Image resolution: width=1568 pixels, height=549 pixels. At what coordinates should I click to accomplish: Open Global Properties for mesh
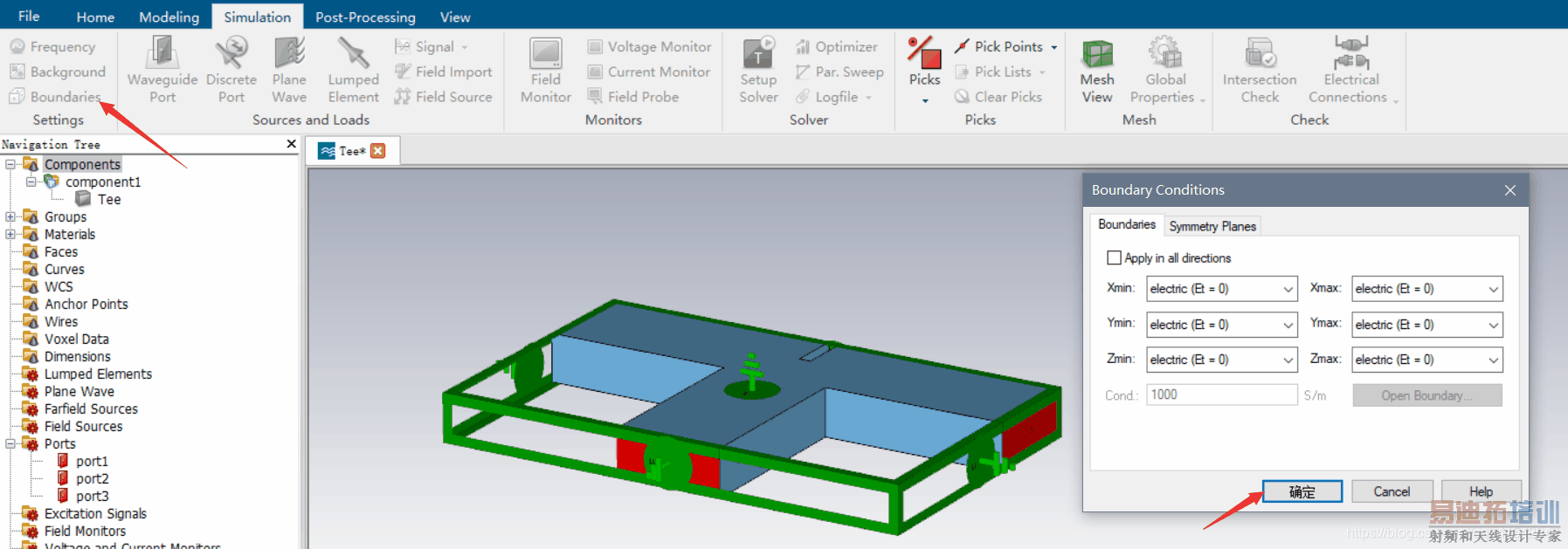1165,70
